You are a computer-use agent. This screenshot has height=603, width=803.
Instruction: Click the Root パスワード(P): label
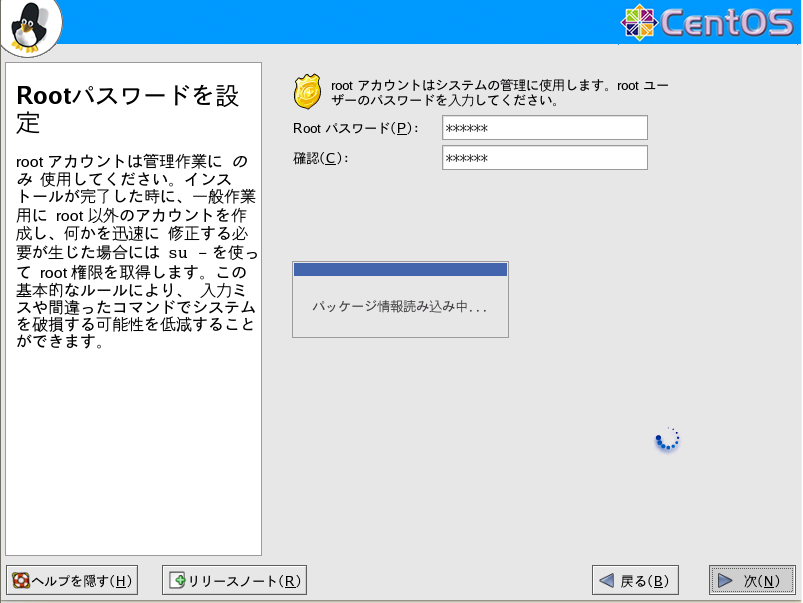[356, 128]
